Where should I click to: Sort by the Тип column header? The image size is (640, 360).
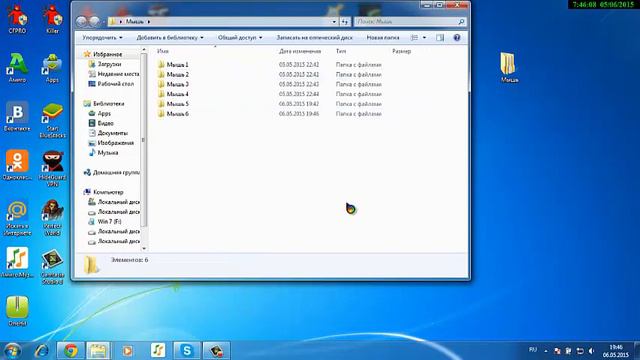pos(341,51)
